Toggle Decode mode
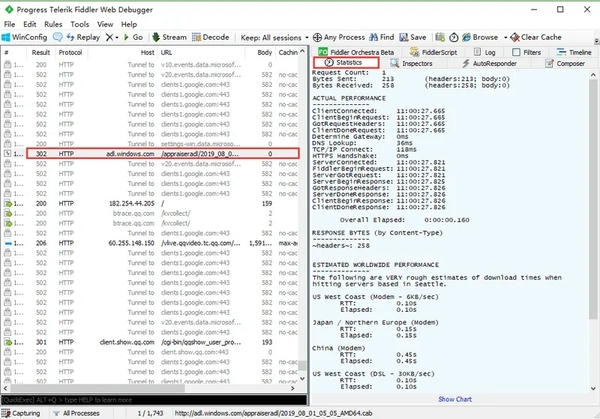This screenshot has height=419, width=600. tap(210, 37)
